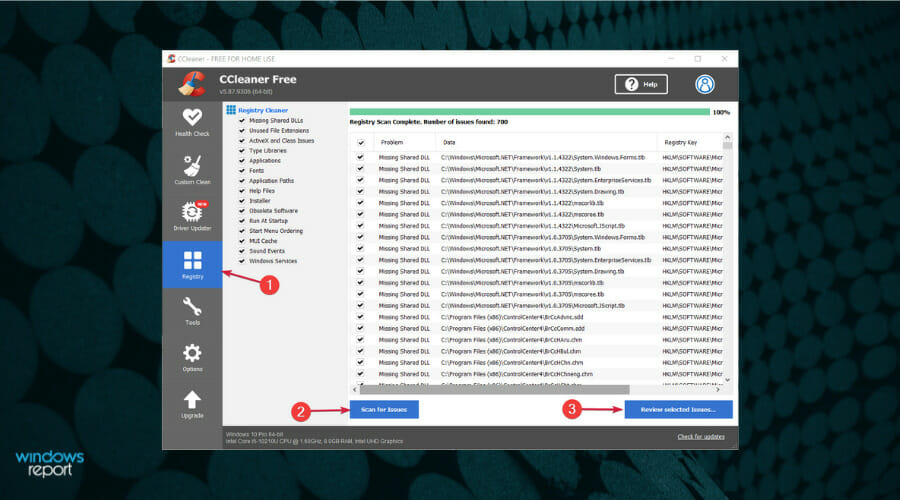
Task: Click the results list scroll-down arrow
Action: 727,379
